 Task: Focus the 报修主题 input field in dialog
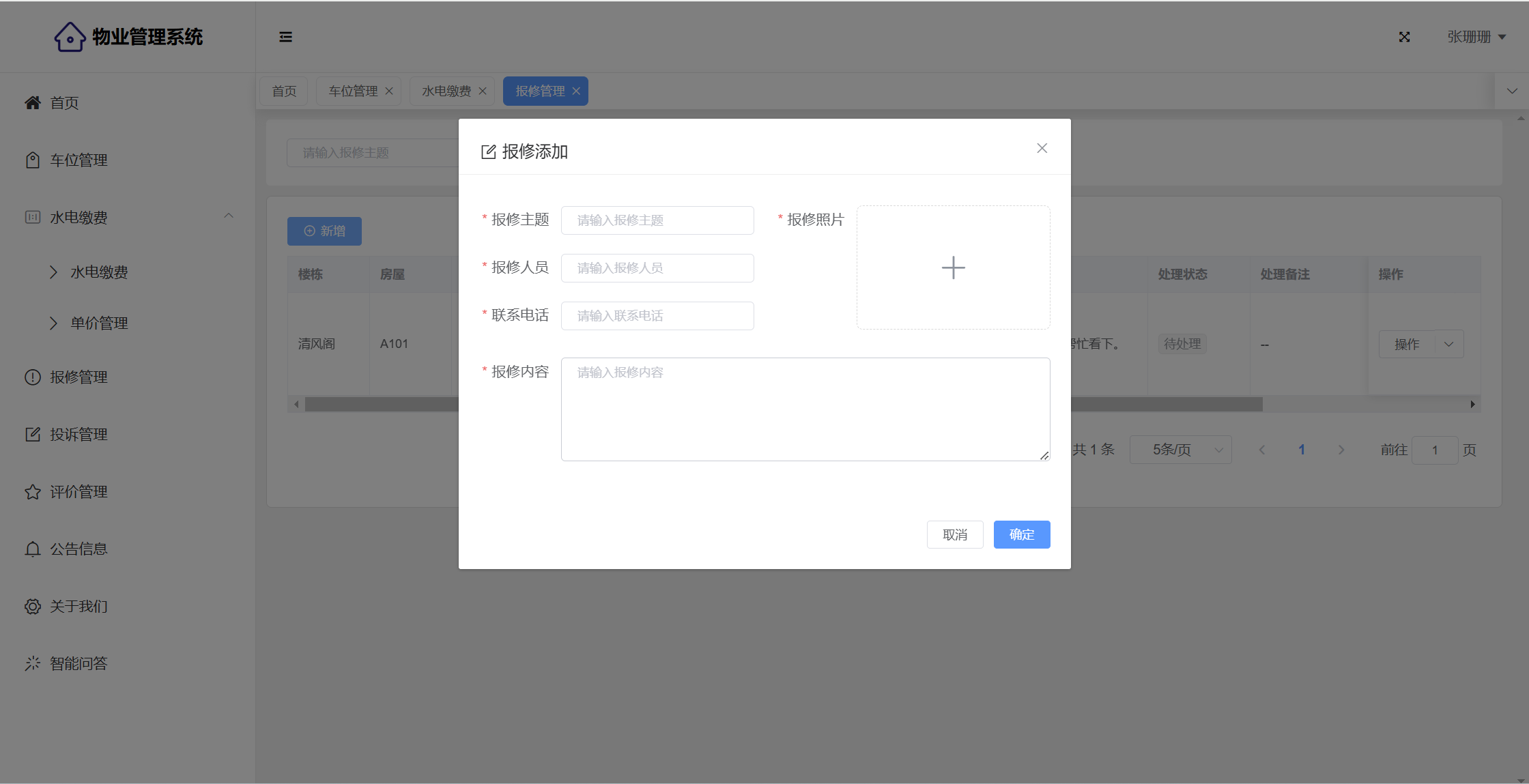[x=657, y=220]
